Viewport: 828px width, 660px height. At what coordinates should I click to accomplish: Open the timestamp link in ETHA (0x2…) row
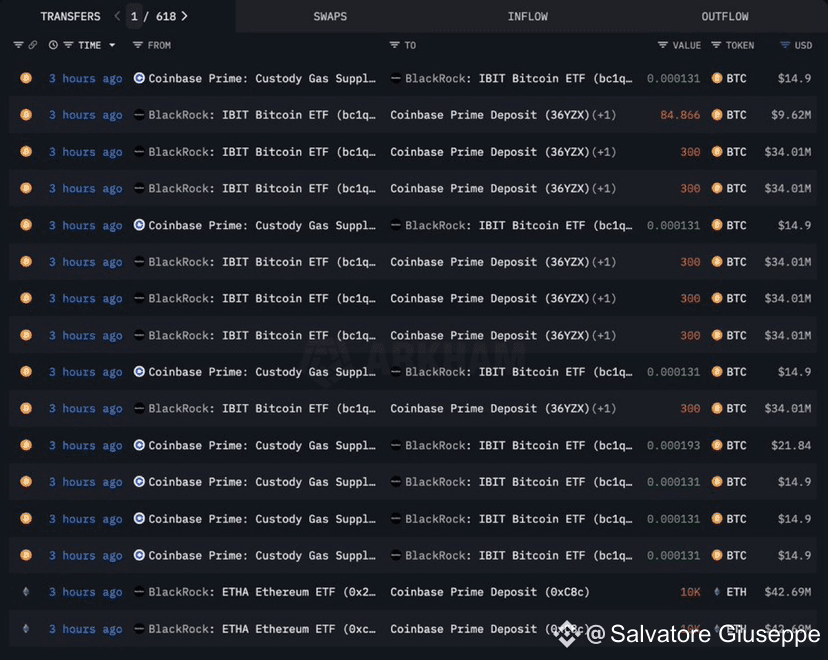(x=86, y=592)
